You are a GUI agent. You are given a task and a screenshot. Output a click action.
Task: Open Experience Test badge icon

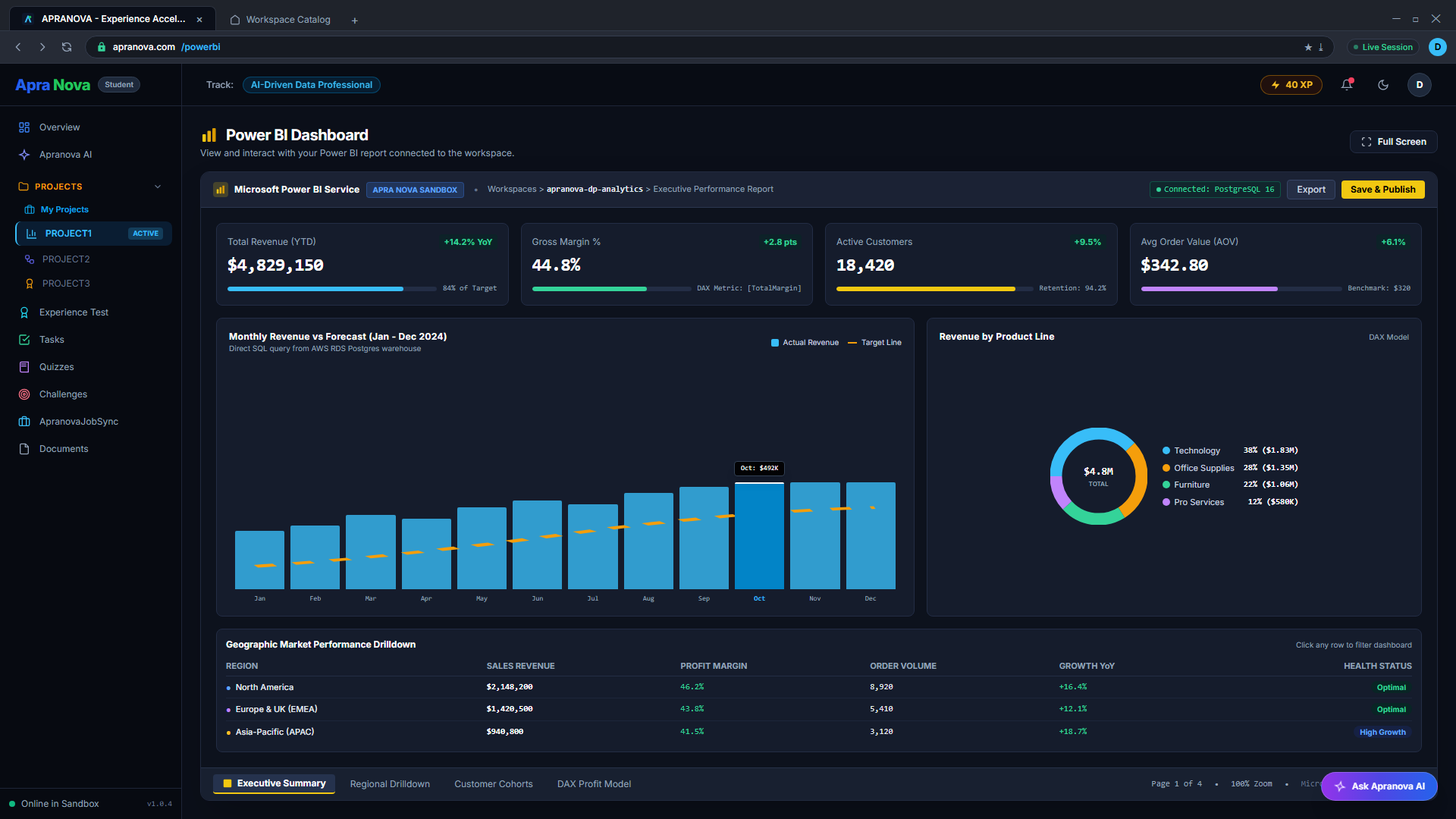(24, 312)
